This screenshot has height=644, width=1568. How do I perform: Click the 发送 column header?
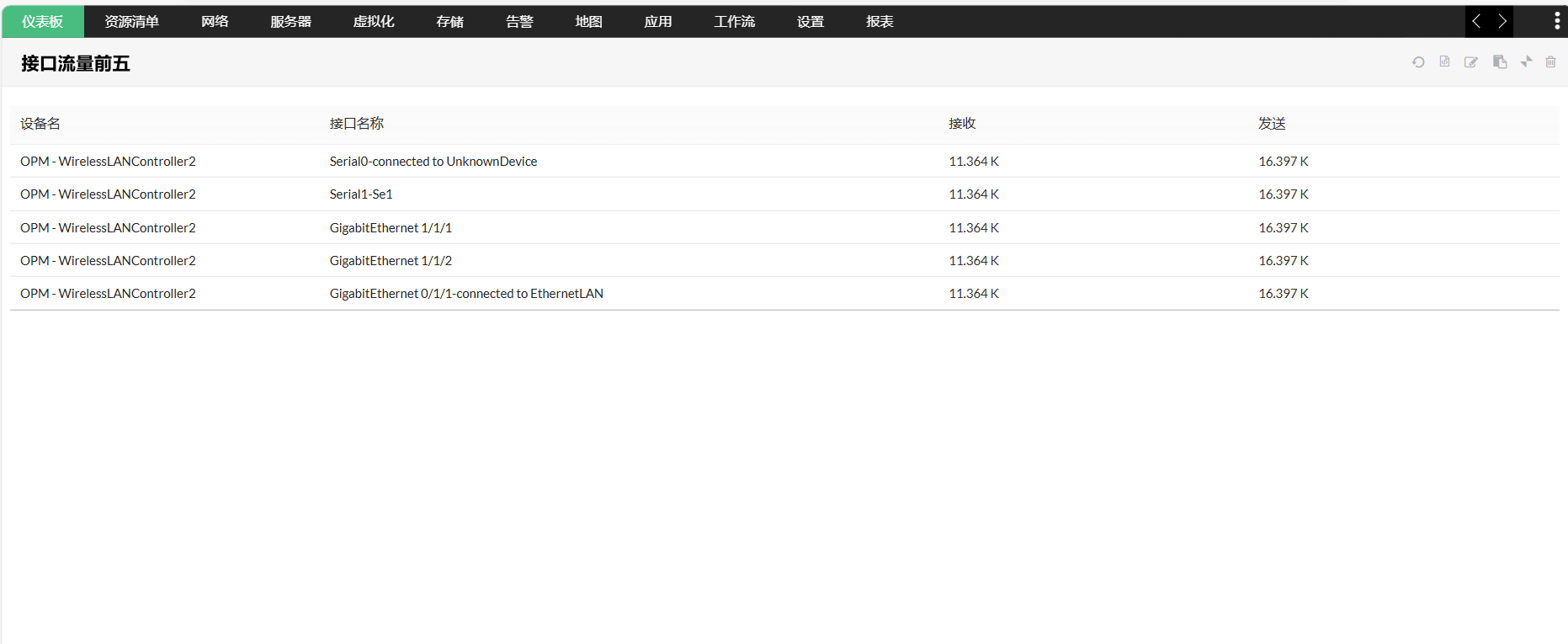coord(1273,124)
